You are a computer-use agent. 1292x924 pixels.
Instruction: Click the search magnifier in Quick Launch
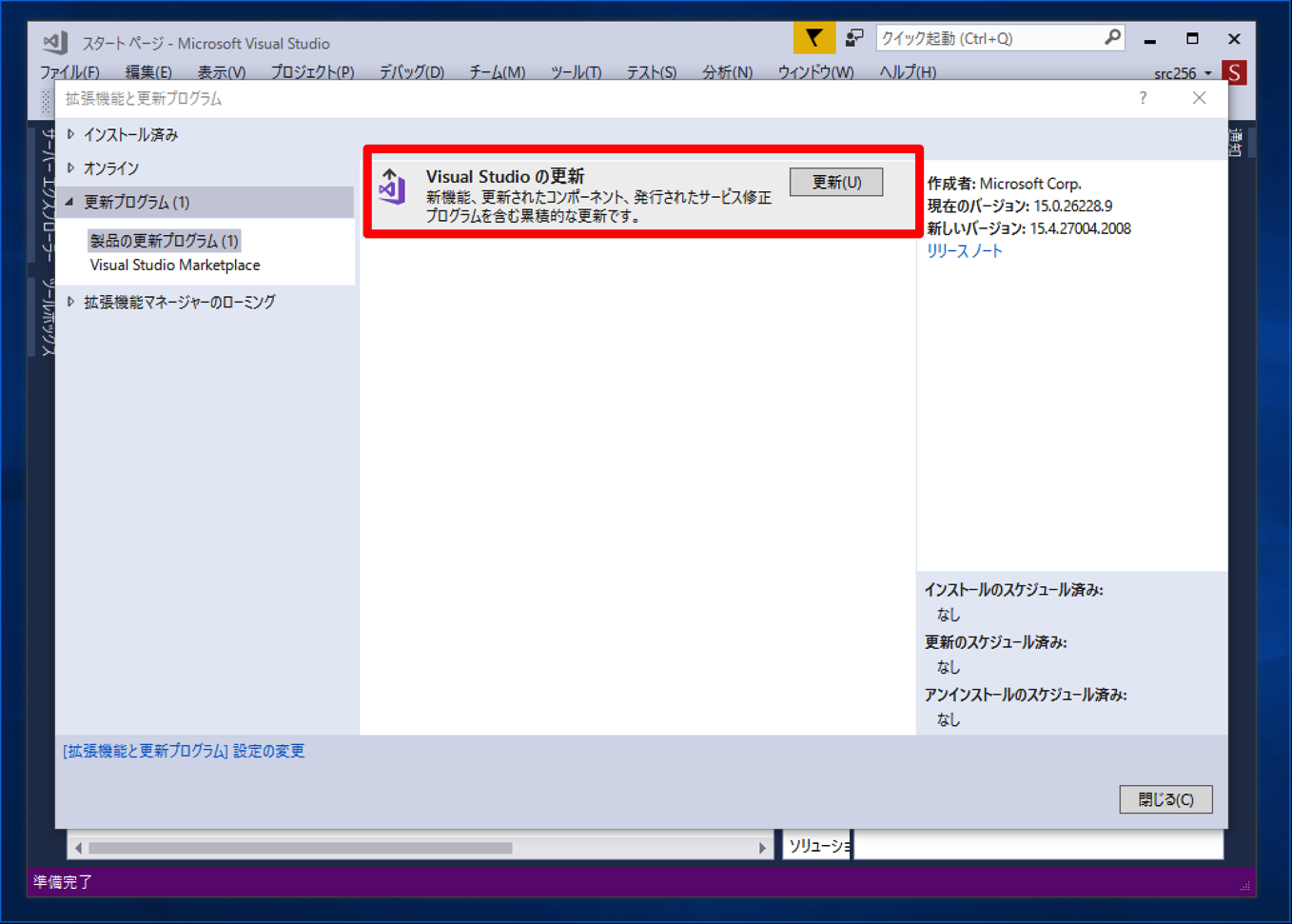click(x=1112, y=38)
